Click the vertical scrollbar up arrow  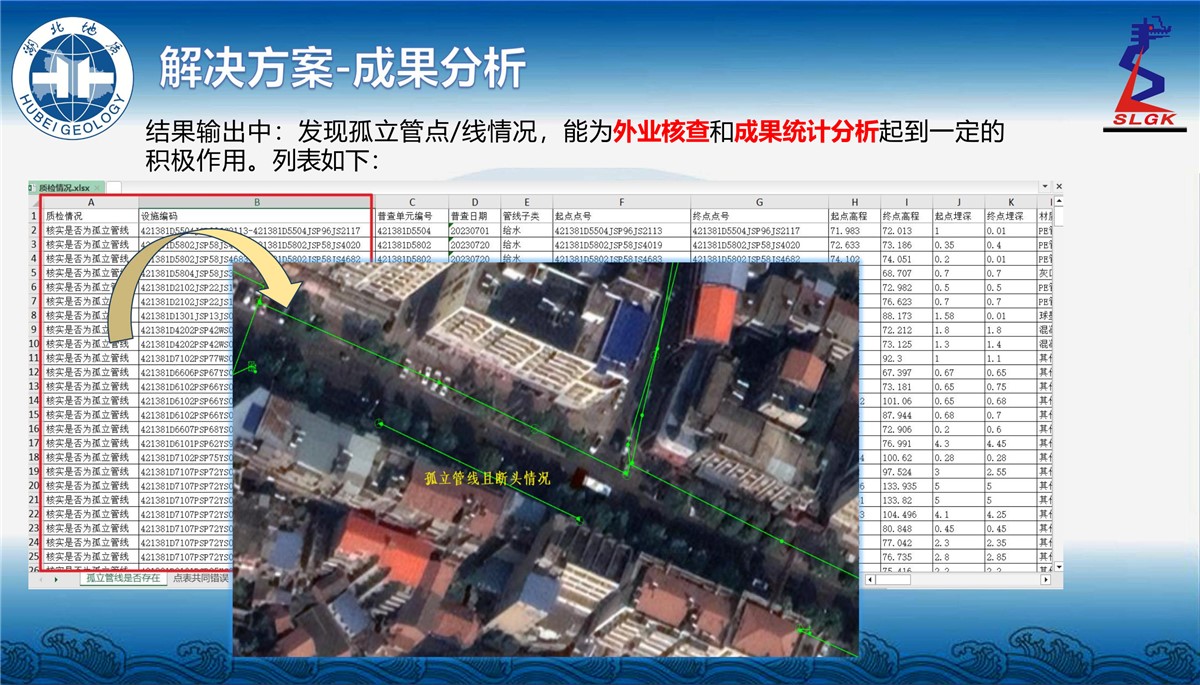point(1057,201)
